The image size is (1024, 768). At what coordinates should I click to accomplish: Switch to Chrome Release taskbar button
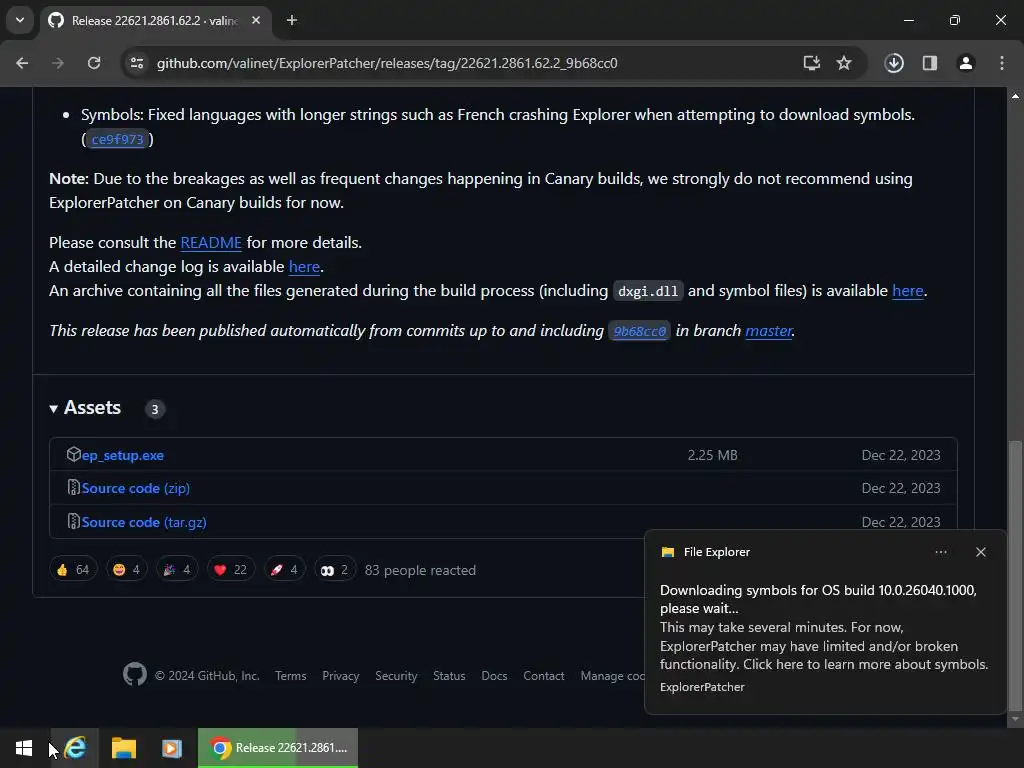pyautogui.click(x=278, y=748)
